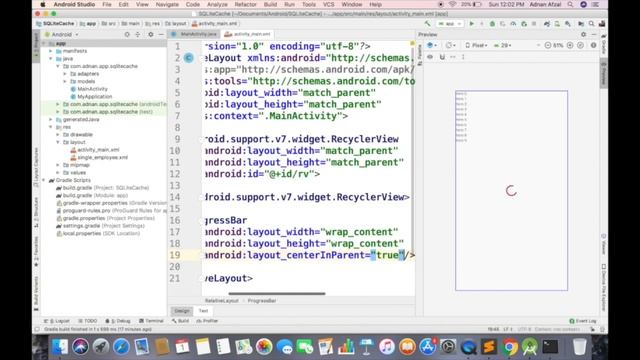The height and width of the screenshot is (360, 640).
Task: Click the Make Project hammer icon
Action: tap(427, 24)
